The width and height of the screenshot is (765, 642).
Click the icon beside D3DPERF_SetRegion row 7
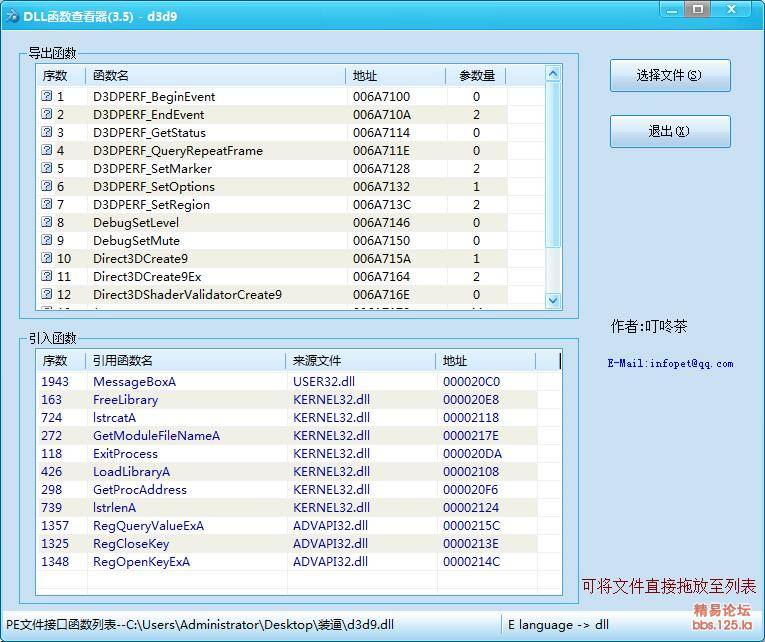pyautogui.click(x=47, y=204)
